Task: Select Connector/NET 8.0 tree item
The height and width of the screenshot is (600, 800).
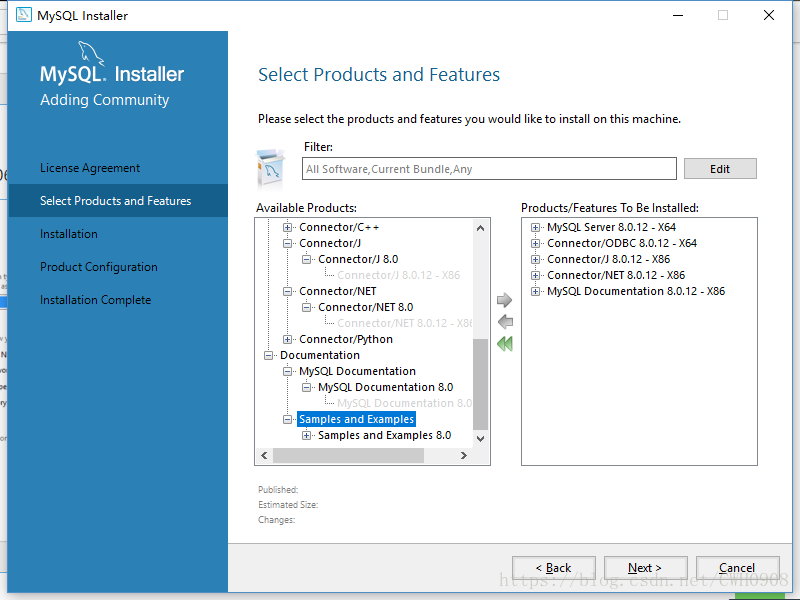Action: (x=366, y=308)
